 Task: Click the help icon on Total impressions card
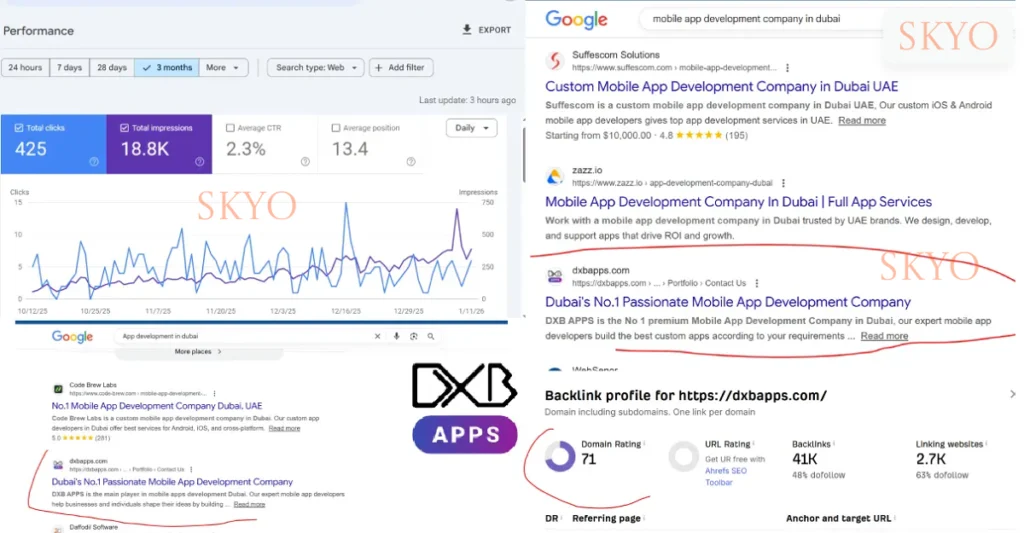tap(200, 161)
